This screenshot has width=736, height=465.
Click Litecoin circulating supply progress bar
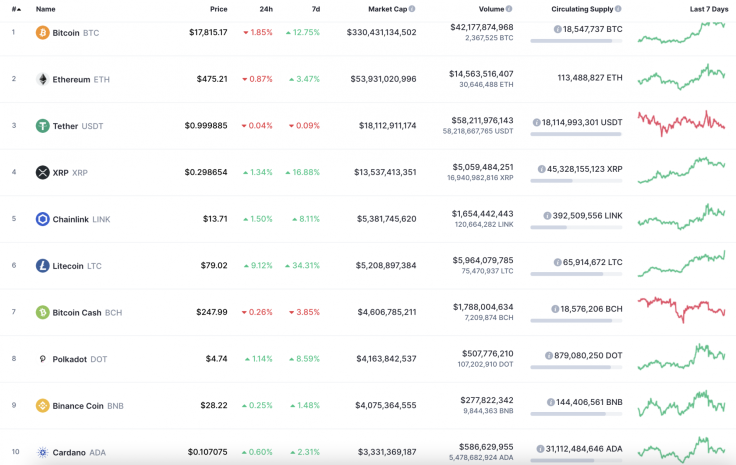576,274
